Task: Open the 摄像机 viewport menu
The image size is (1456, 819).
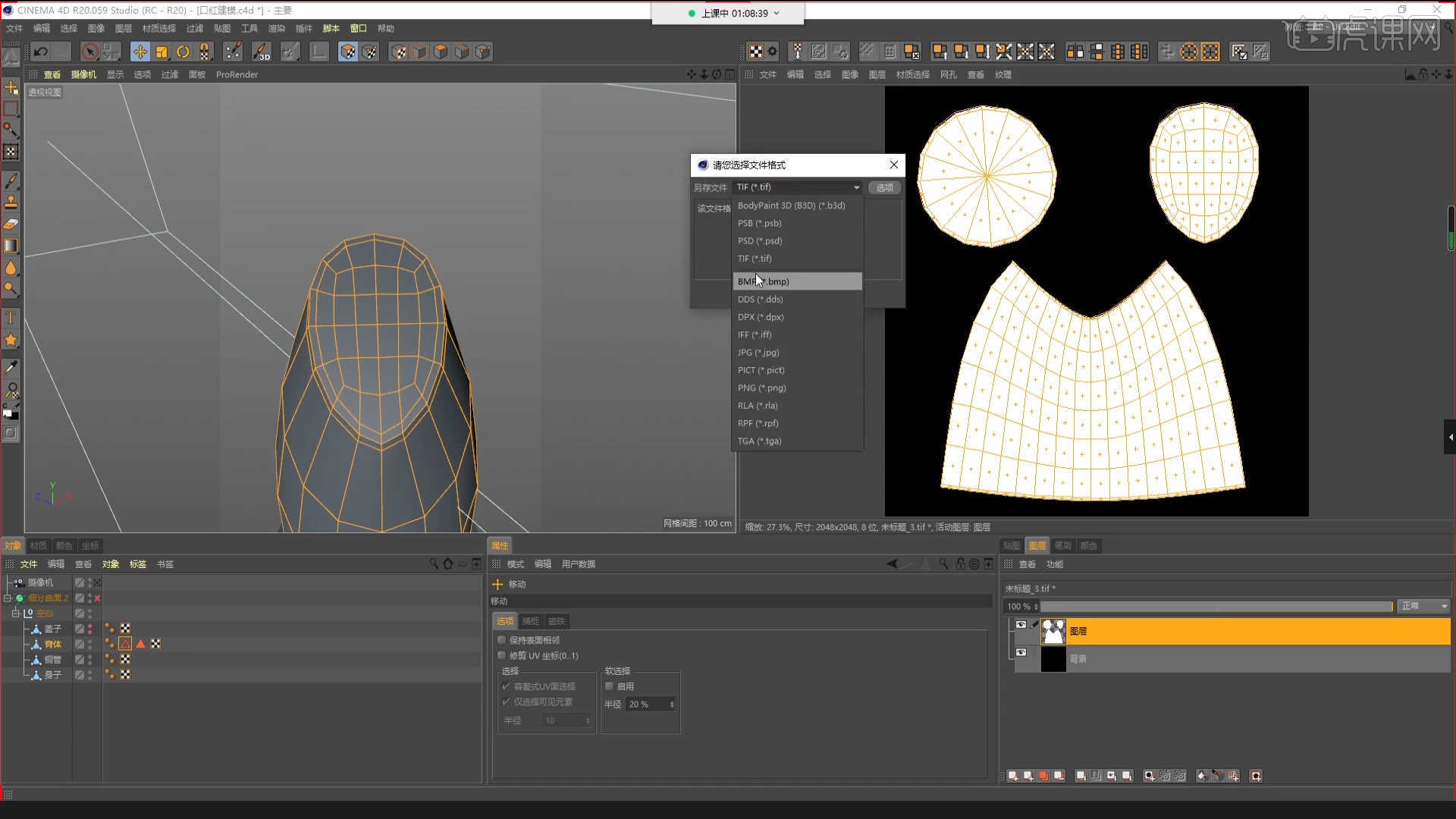Action: (83, 74)
